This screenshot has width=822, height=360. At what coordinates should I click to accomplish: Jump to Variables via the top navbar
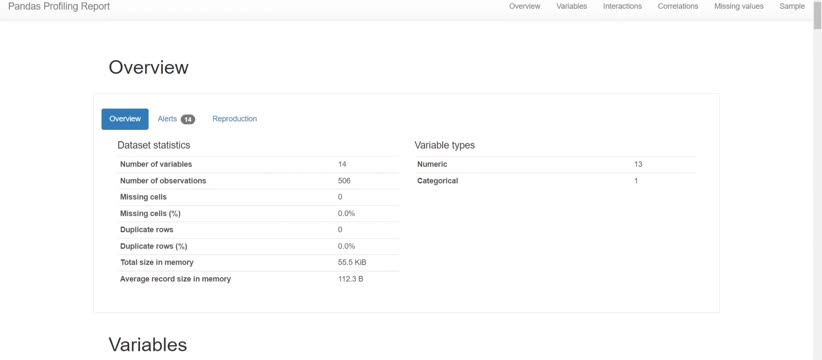pyautogui.click(x=571, y=6)
